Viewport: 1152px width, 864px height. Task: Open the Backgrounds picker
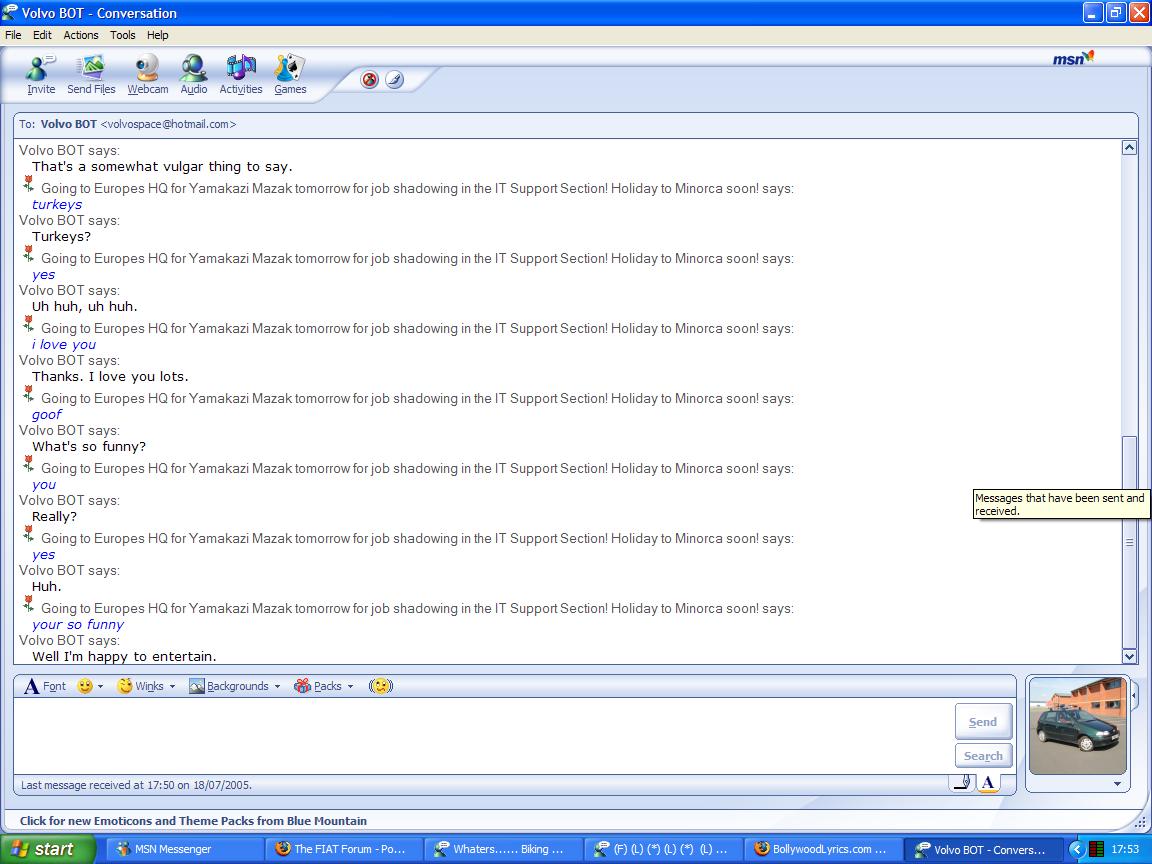coord(229,686)
